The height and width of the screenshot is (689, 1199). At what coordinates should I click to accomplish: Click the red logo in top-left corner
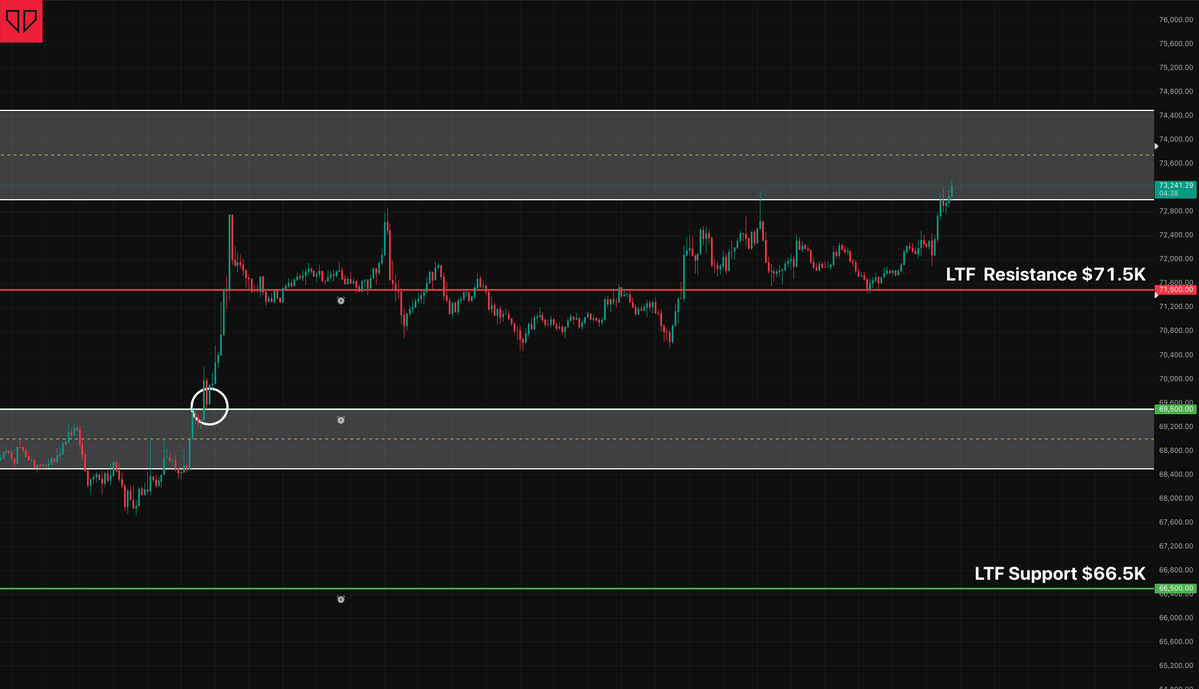click(21, 21)
